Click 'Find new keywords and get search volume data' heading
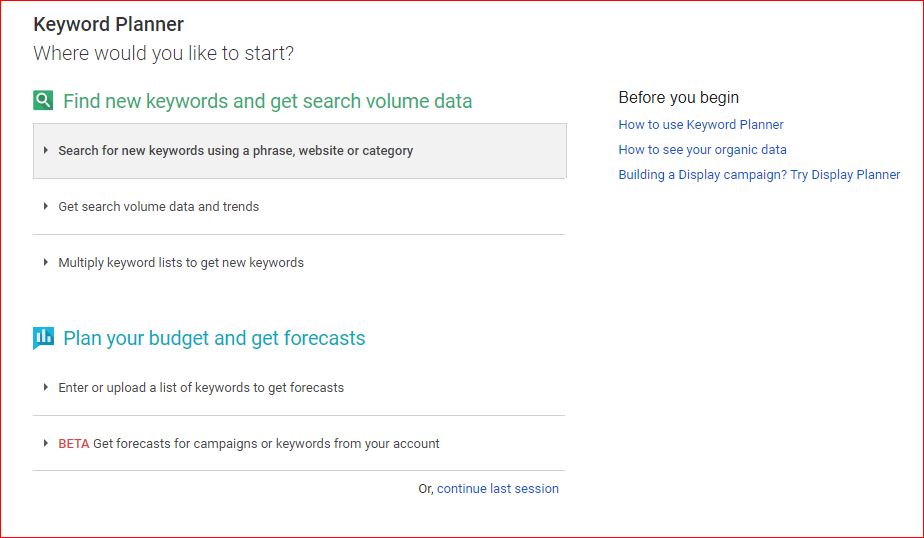The height and width of the screenshot is (538, 924). pos(268,101)
